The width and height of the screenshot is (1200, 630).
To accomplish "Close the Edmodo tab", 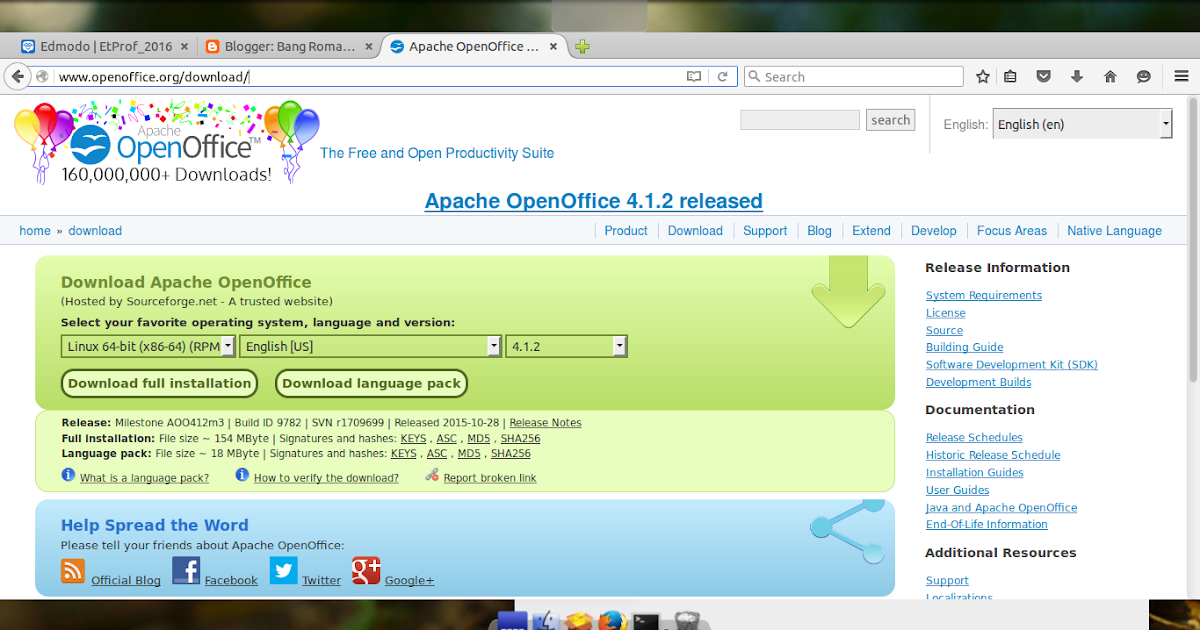I will pos(184,46).
